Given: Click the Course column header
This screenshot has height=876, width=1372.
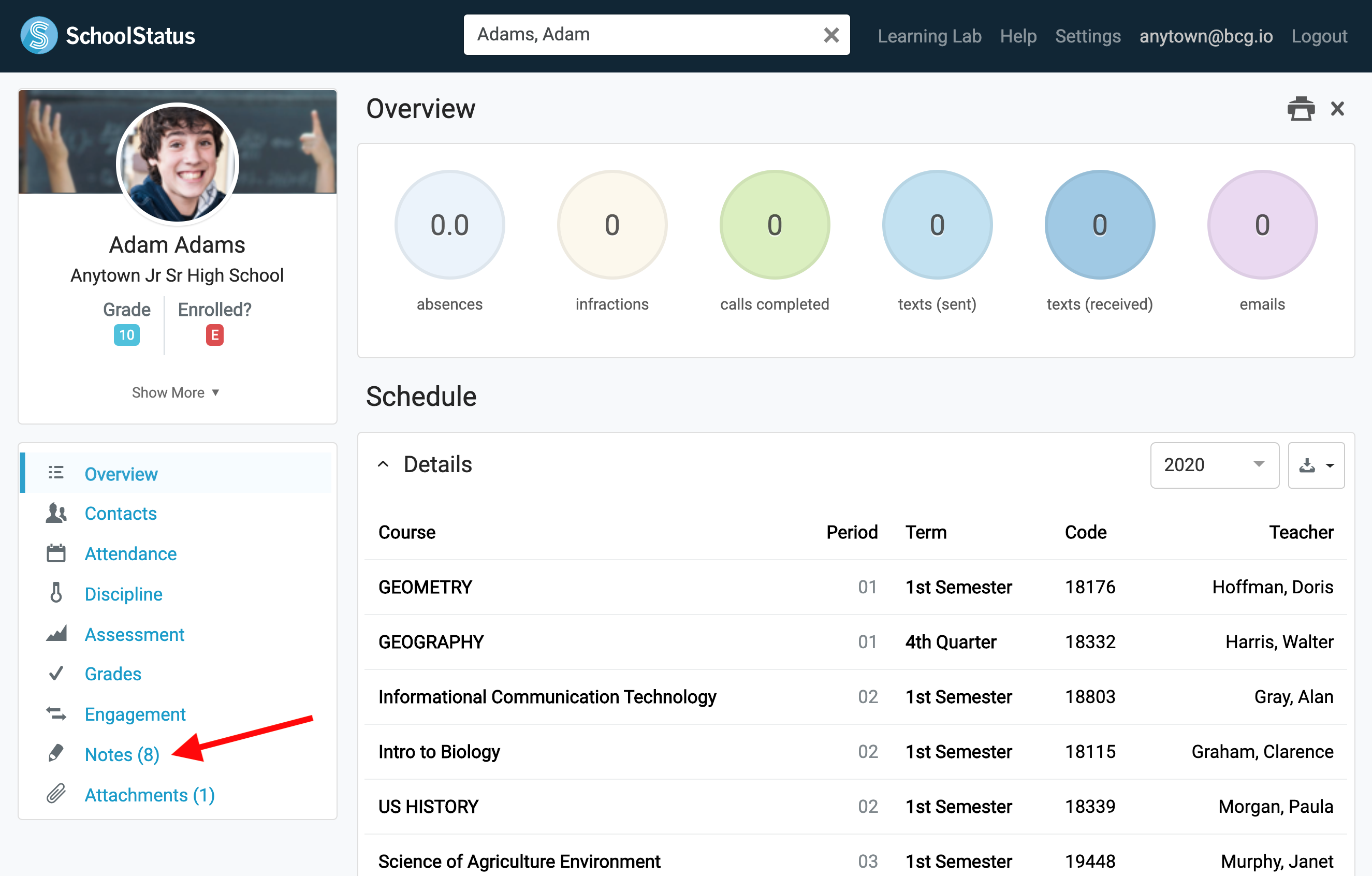Looking at the screenshot, I should pyautogui.click(x=407, y=532).
